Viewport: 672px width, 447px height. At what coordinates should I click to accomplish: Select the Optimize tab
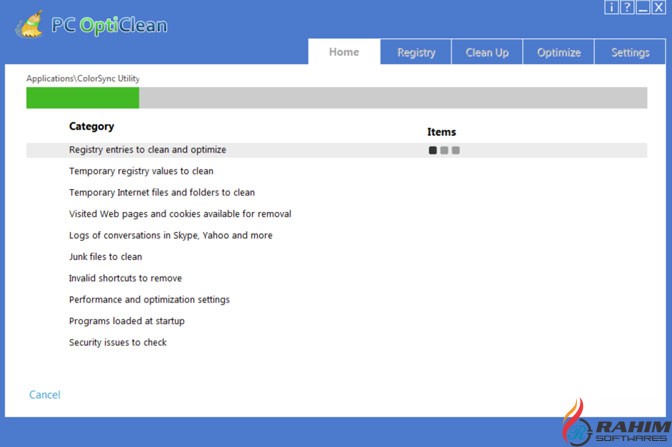click(558, 52)
